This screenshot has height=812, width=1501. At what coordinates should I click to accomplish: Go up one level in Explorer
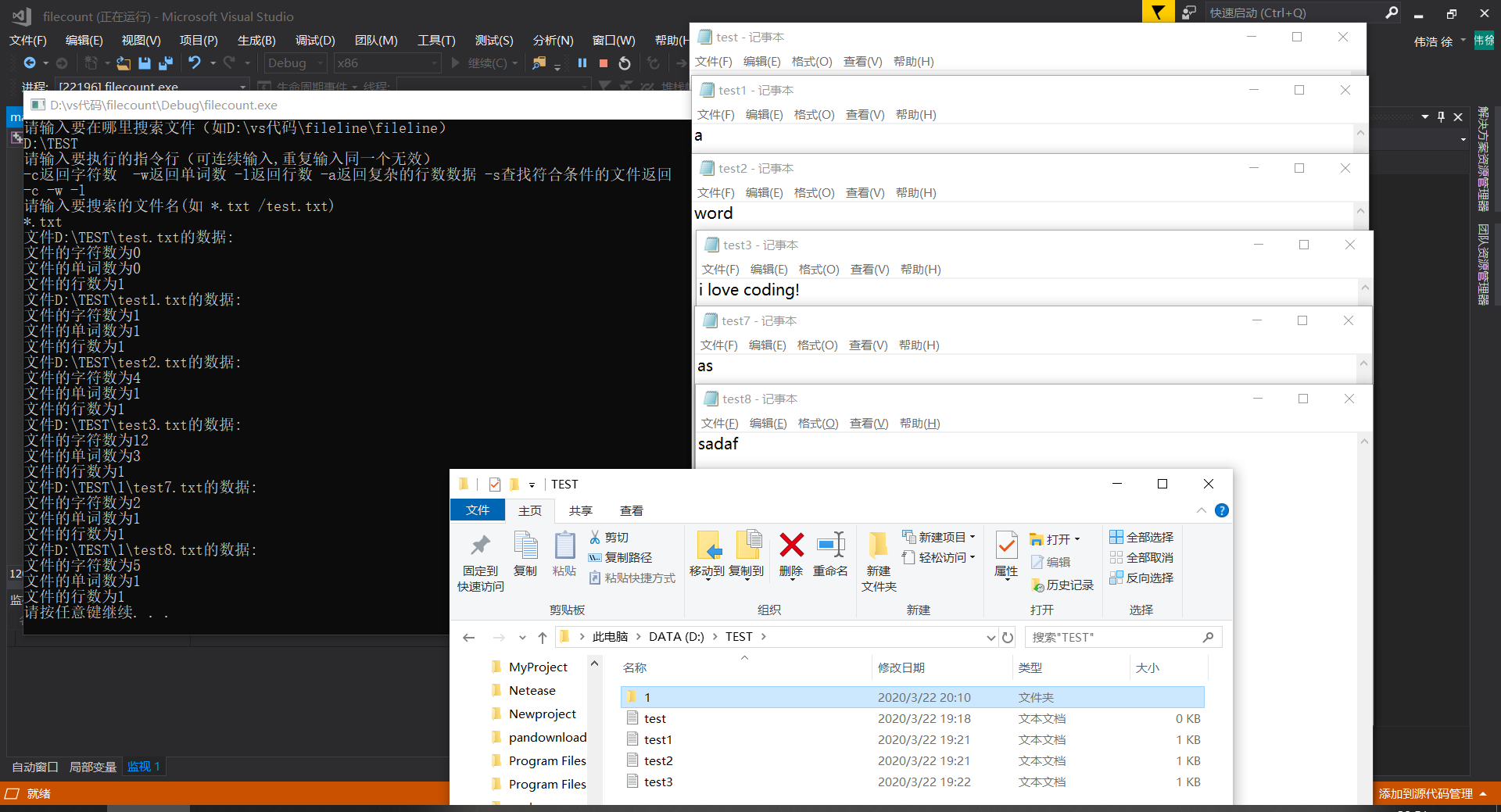pos(543,637)
